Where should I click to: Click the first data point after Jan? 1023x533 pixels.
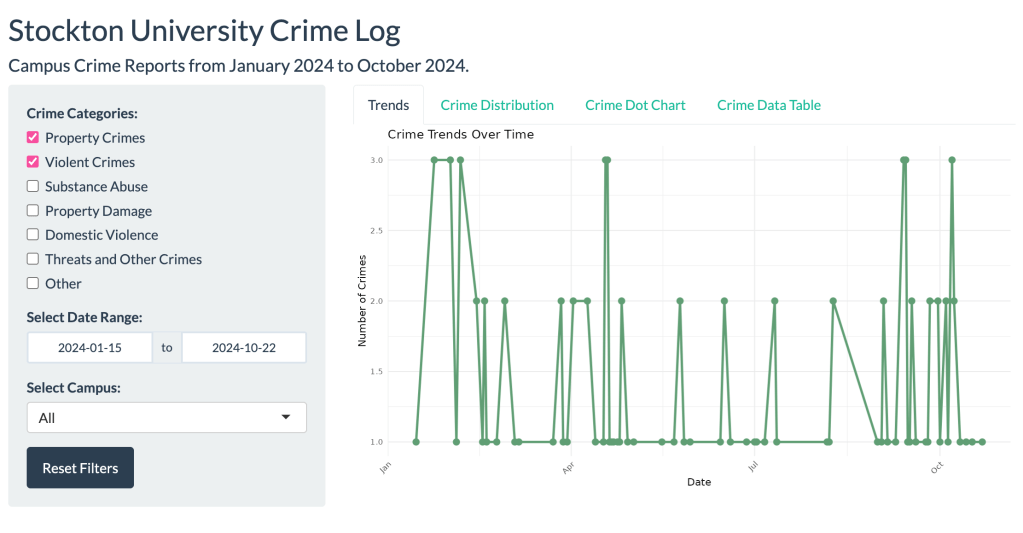(416, 441)
